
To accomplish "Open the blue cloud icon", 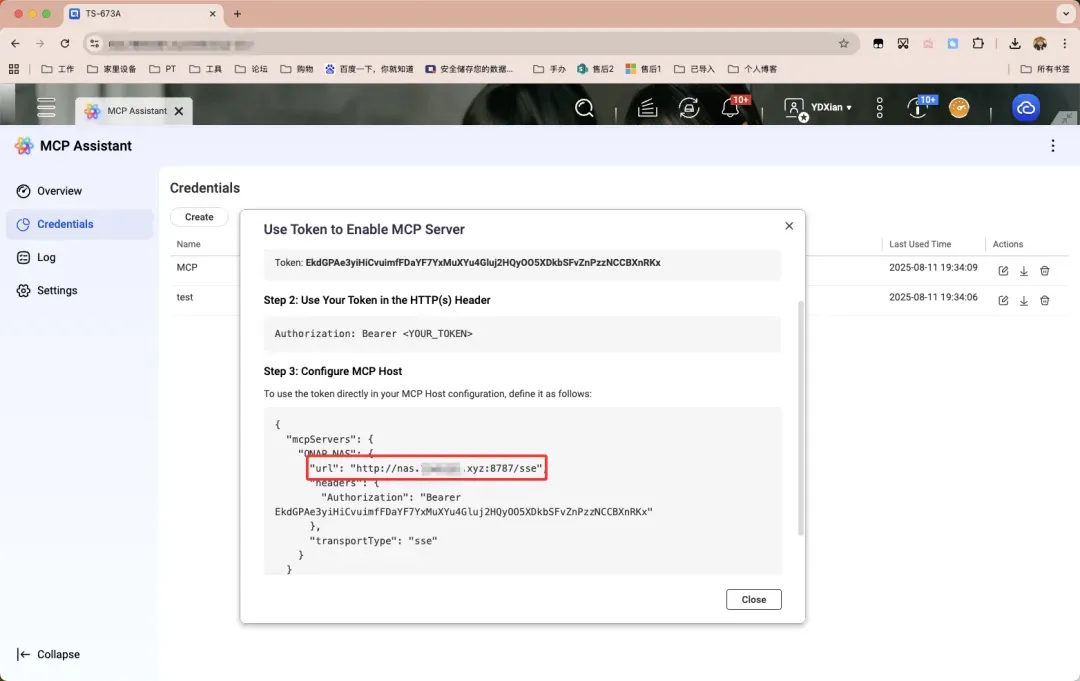I will pyautogui.click(x=1026, y=108).
